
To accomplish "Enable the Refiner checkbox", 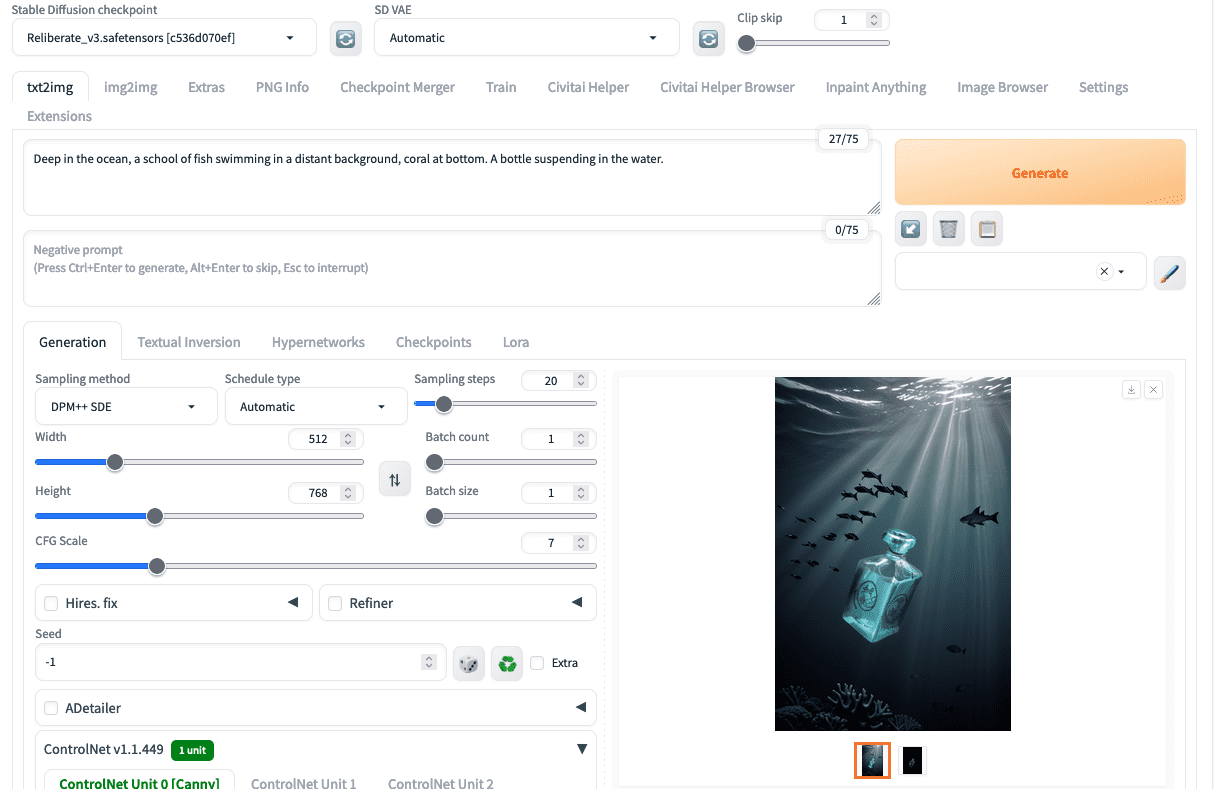I will tap(336, 603).
